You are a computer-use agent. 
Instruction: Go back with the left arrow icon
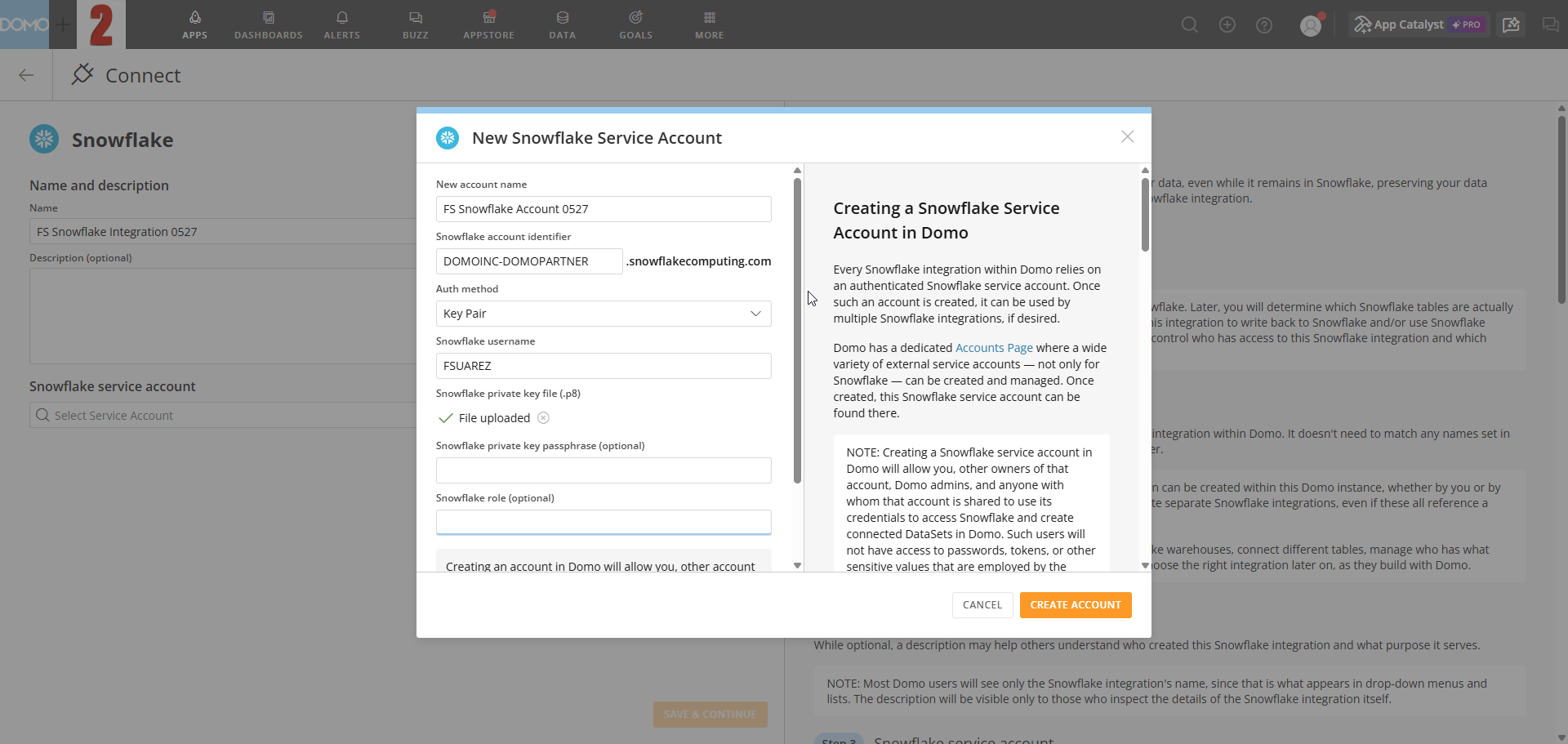point(26,75)
